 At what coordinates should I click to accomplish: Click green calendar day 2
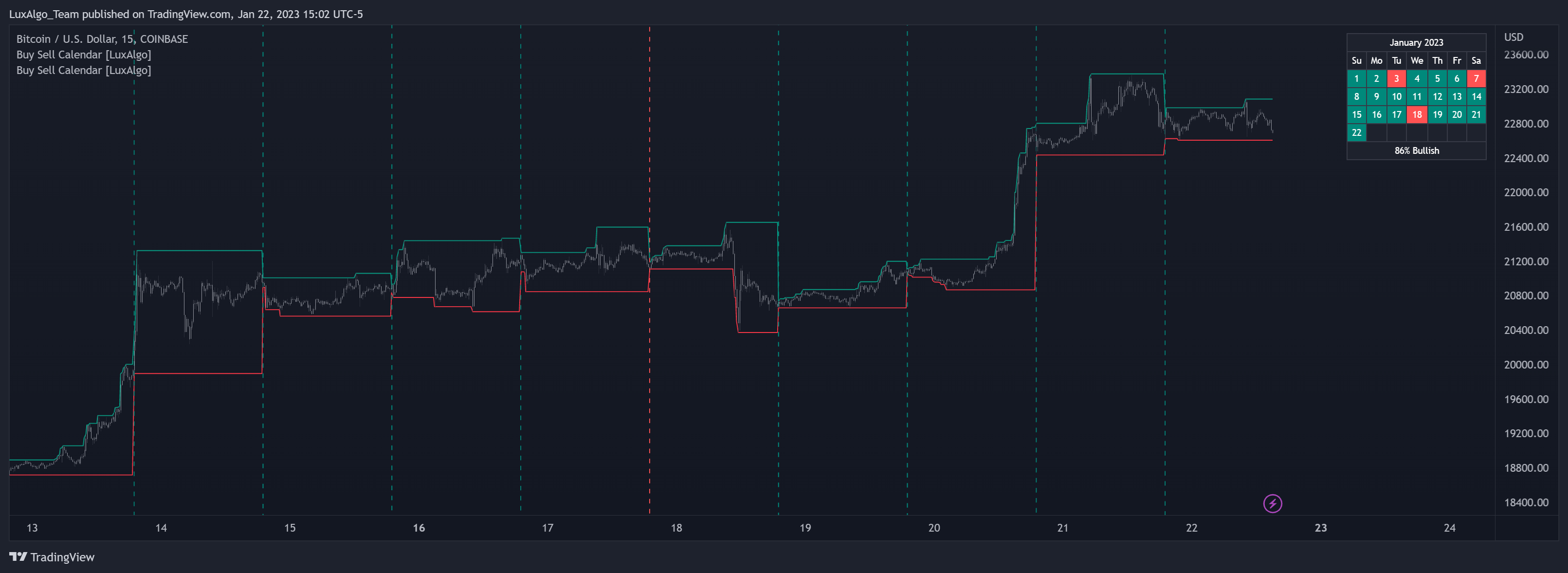click(x=1376, y=78)
